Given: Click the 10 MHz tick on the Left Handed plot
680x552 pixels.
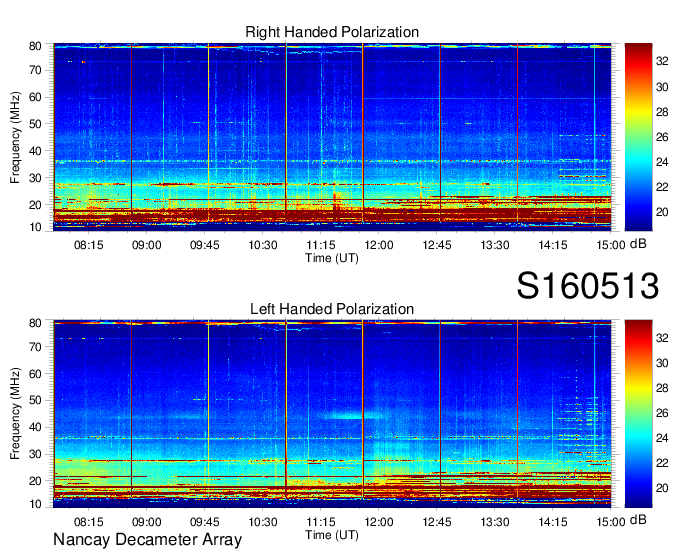Looking at the screenshot, I should point(35,504).
